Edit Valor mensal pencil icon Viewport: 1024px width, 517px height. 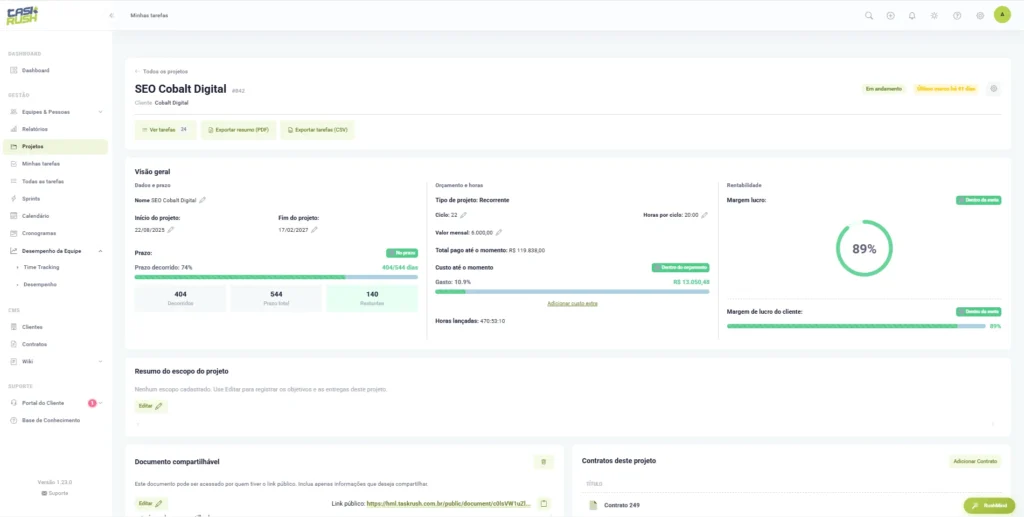[x=498, y=232]
